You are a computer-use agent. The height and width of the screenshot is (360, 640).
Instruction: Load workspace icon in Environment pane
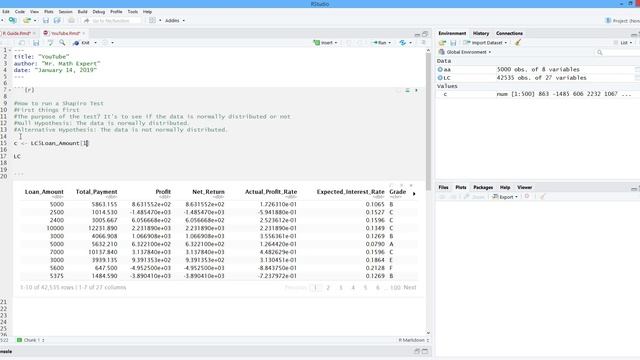pos(442,43)
